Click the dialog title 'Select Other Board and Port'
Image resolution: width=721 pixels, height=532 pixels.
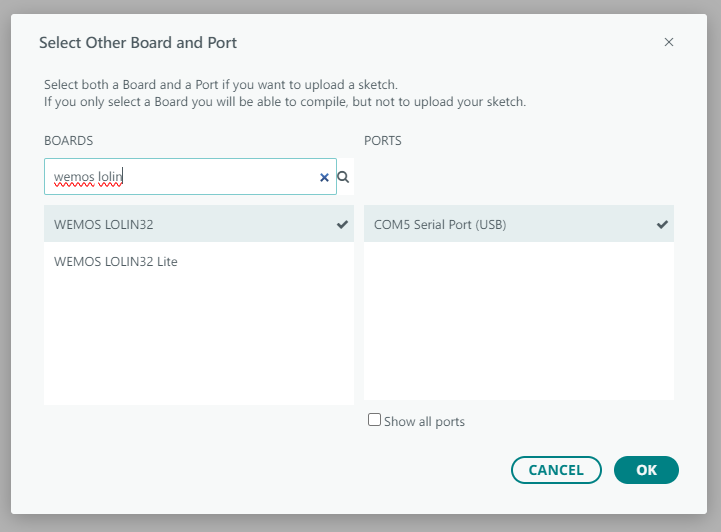138,43
